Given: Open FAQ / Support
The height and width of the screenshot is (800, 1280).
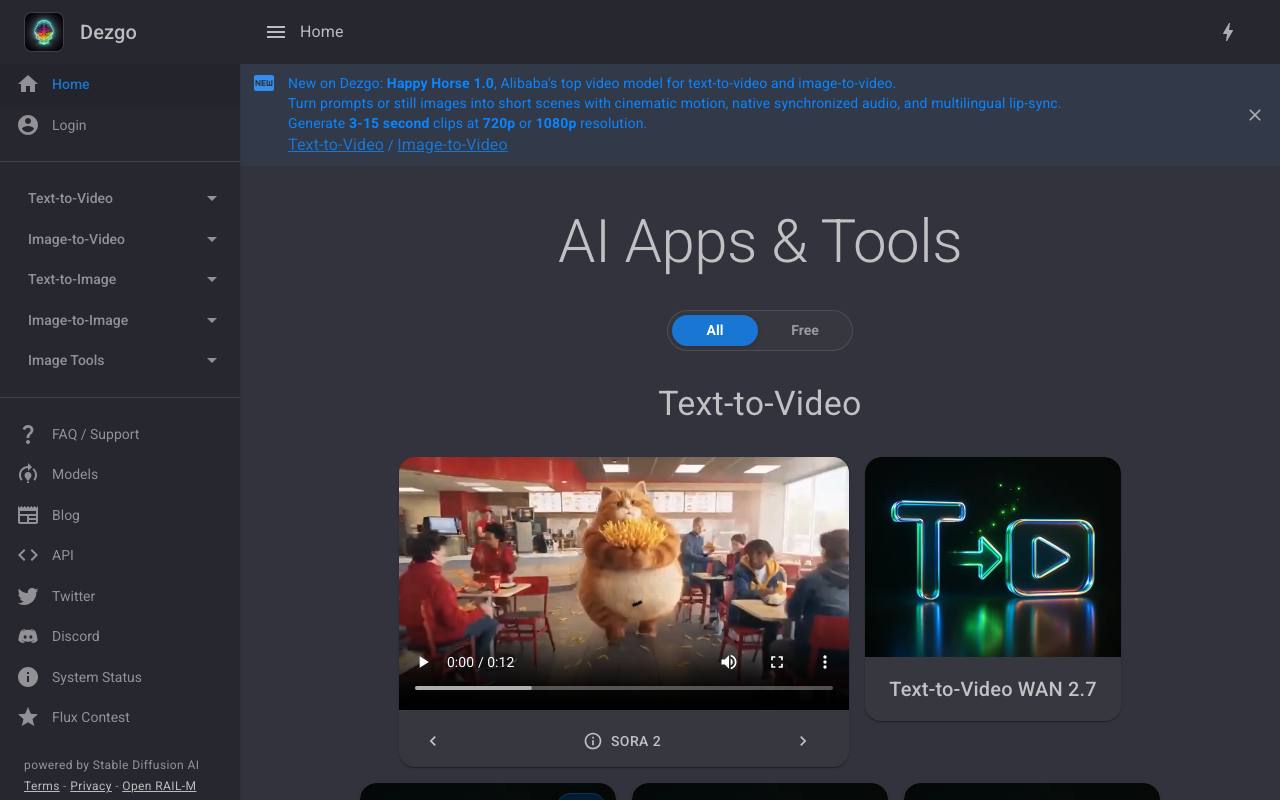Looking at the screenshot, I should (x=120, y=434).
